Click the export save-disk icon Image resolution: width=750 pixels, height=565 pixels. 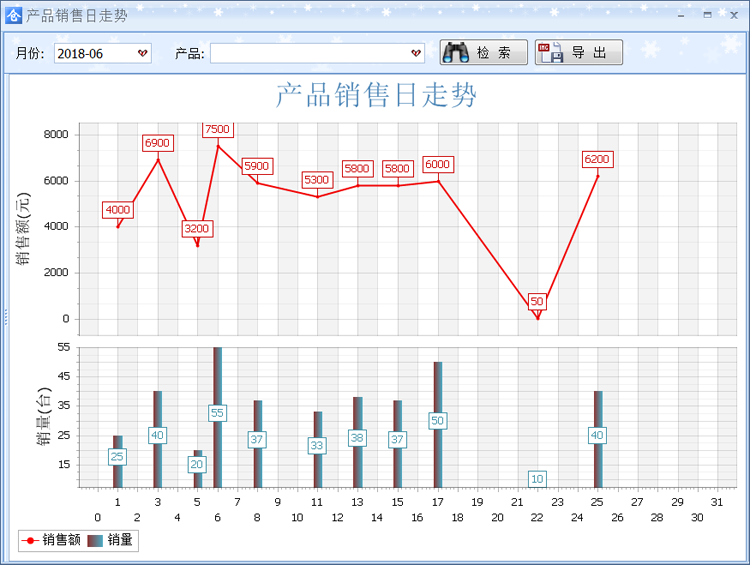pyautogui.click(x=550, y=52)
